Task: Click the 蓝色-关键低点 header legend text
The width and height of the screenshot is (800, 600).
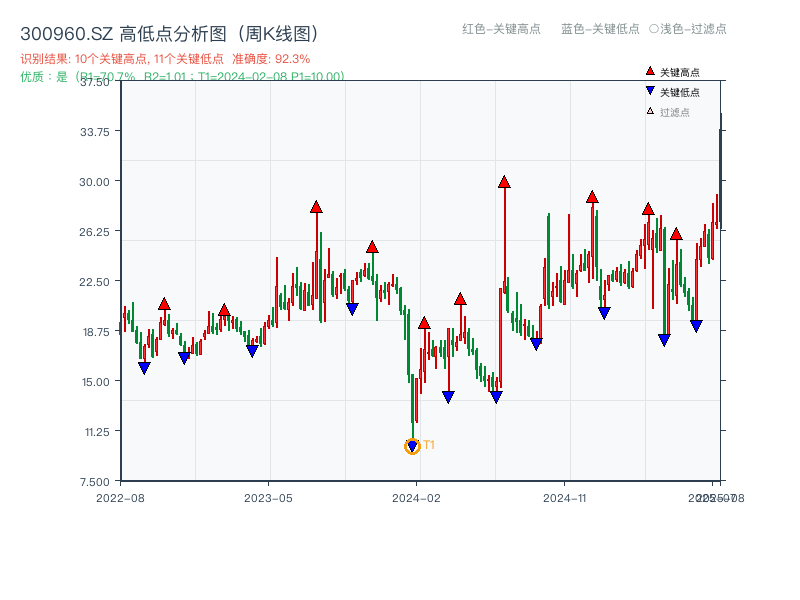Action: click(600, 29)
